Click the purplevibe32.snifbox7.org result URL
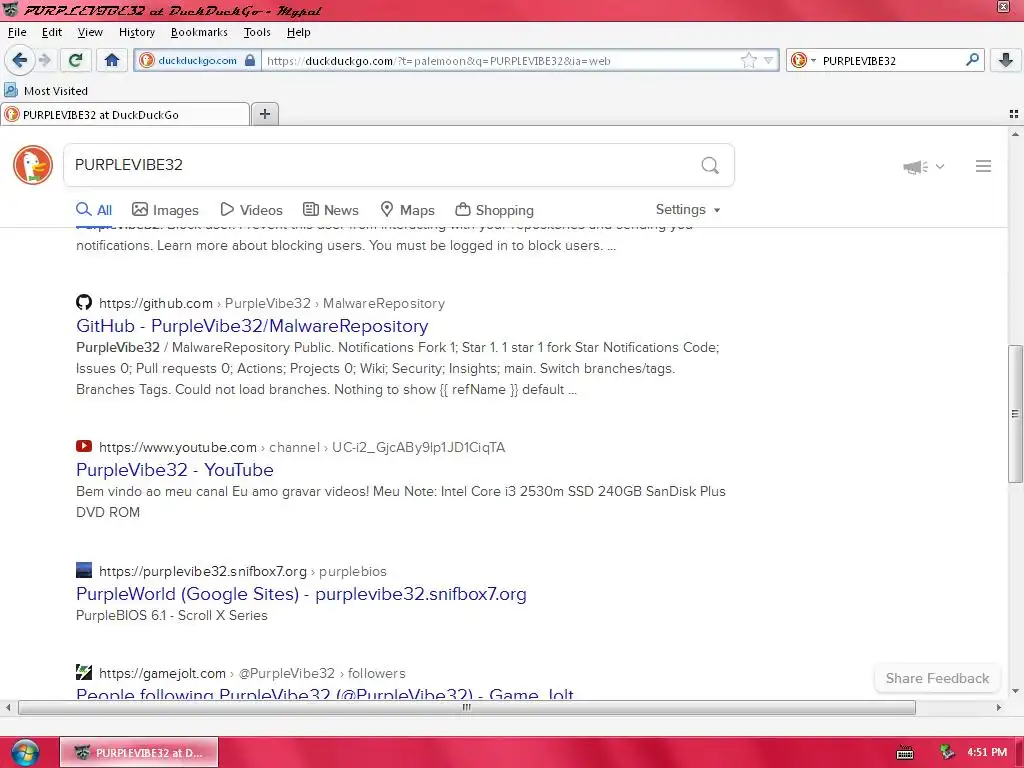The width and height of the screenshot is (1024, 768). (x=242, y=571)
